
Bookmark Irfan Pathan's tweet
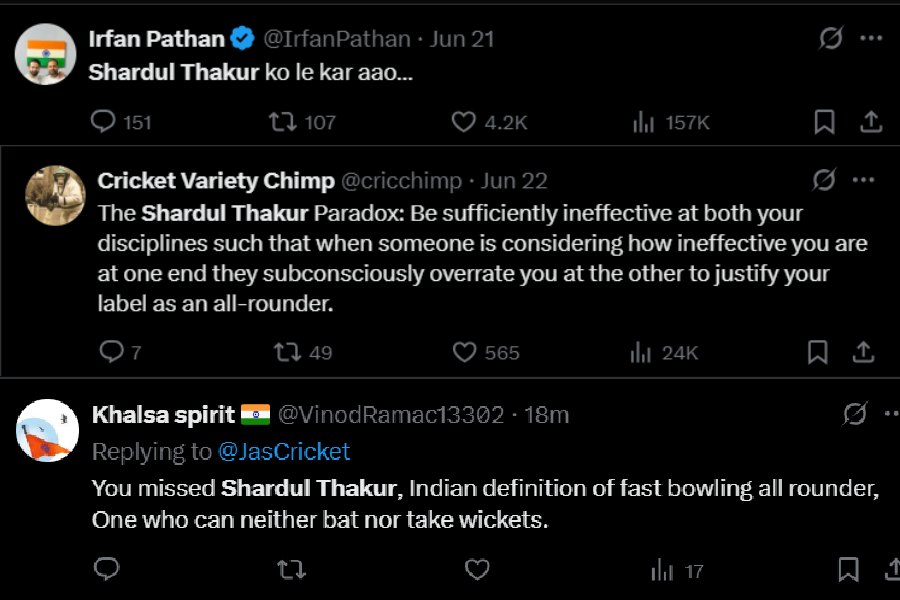[824, 122]
